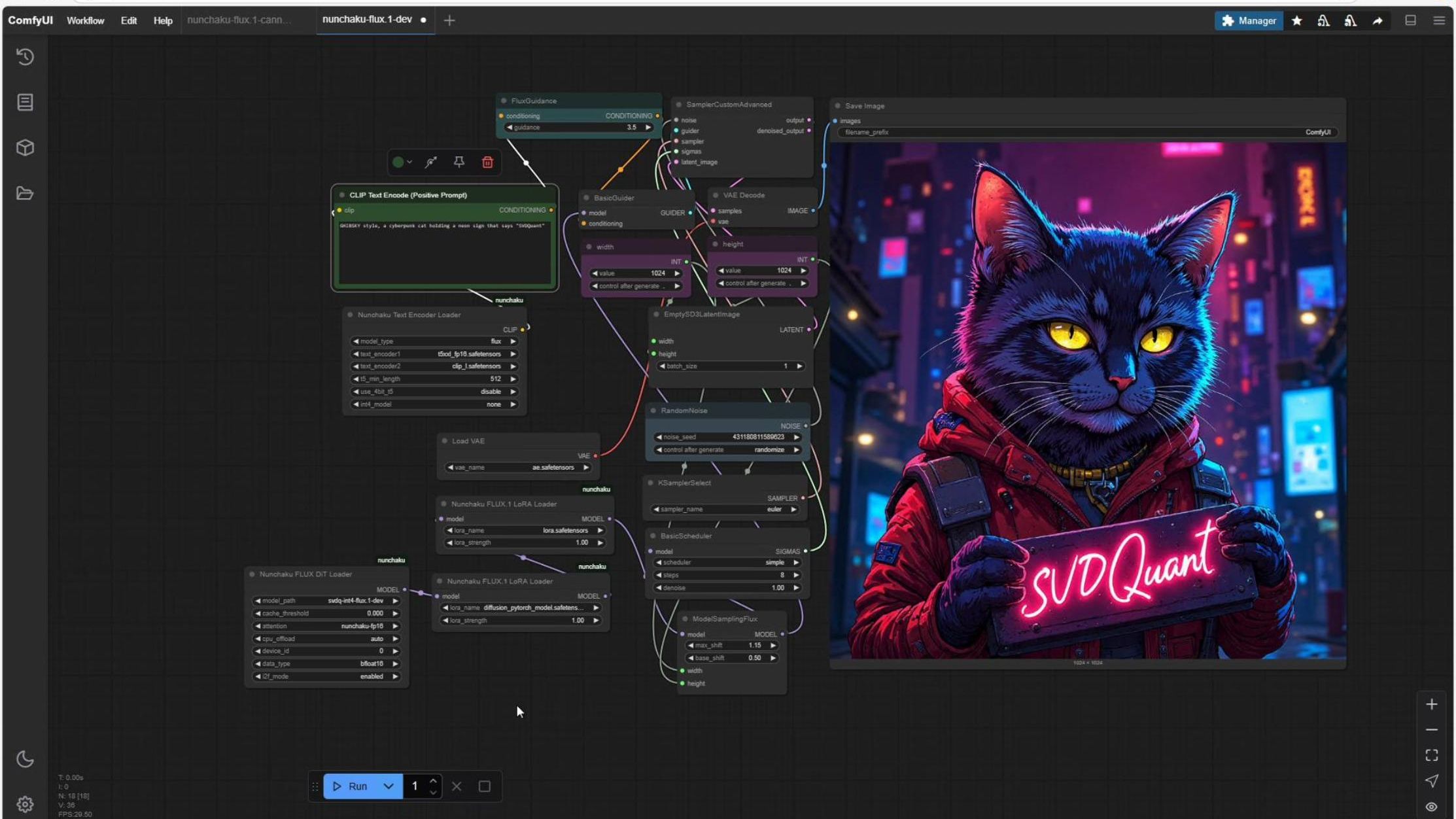Viewport: 1456px width, 819px height.
Task: Click the share arrow icon in top bar
Action: point(1378,21)
